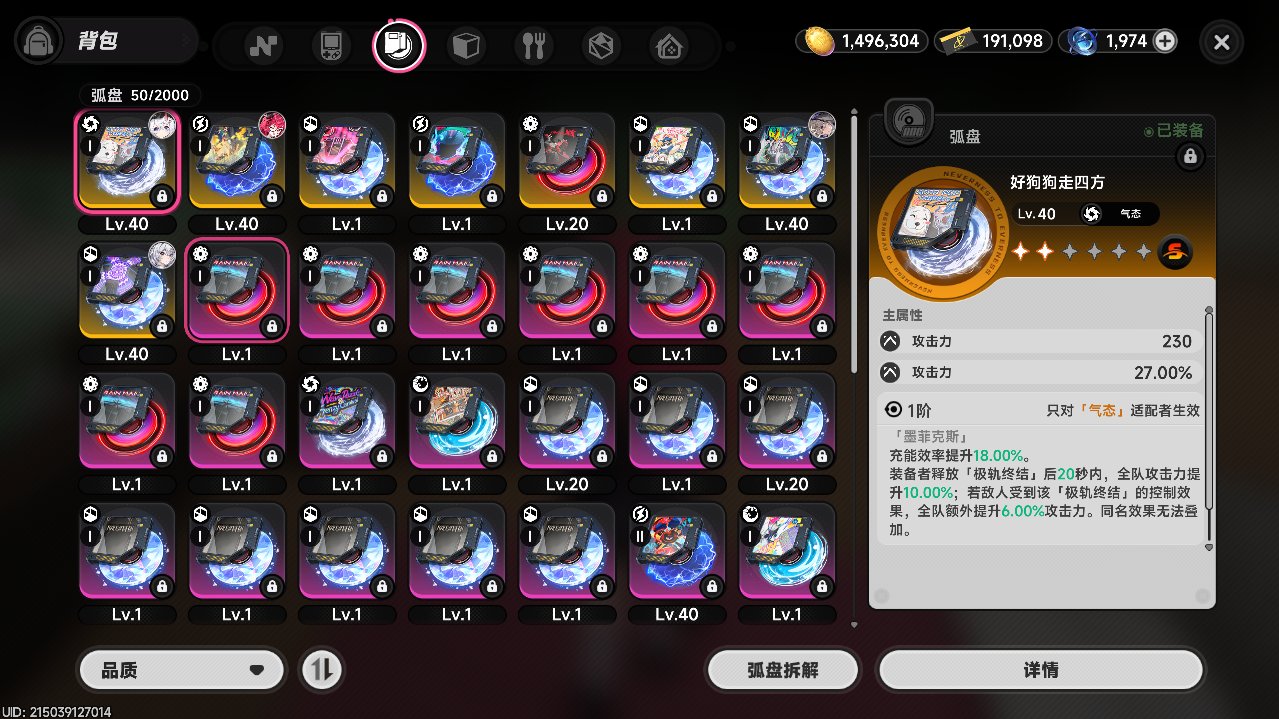Image resolution: width=1279 pixels, height=719 pixels.
Task: Add more blue gem currency
Action: 1165,41
